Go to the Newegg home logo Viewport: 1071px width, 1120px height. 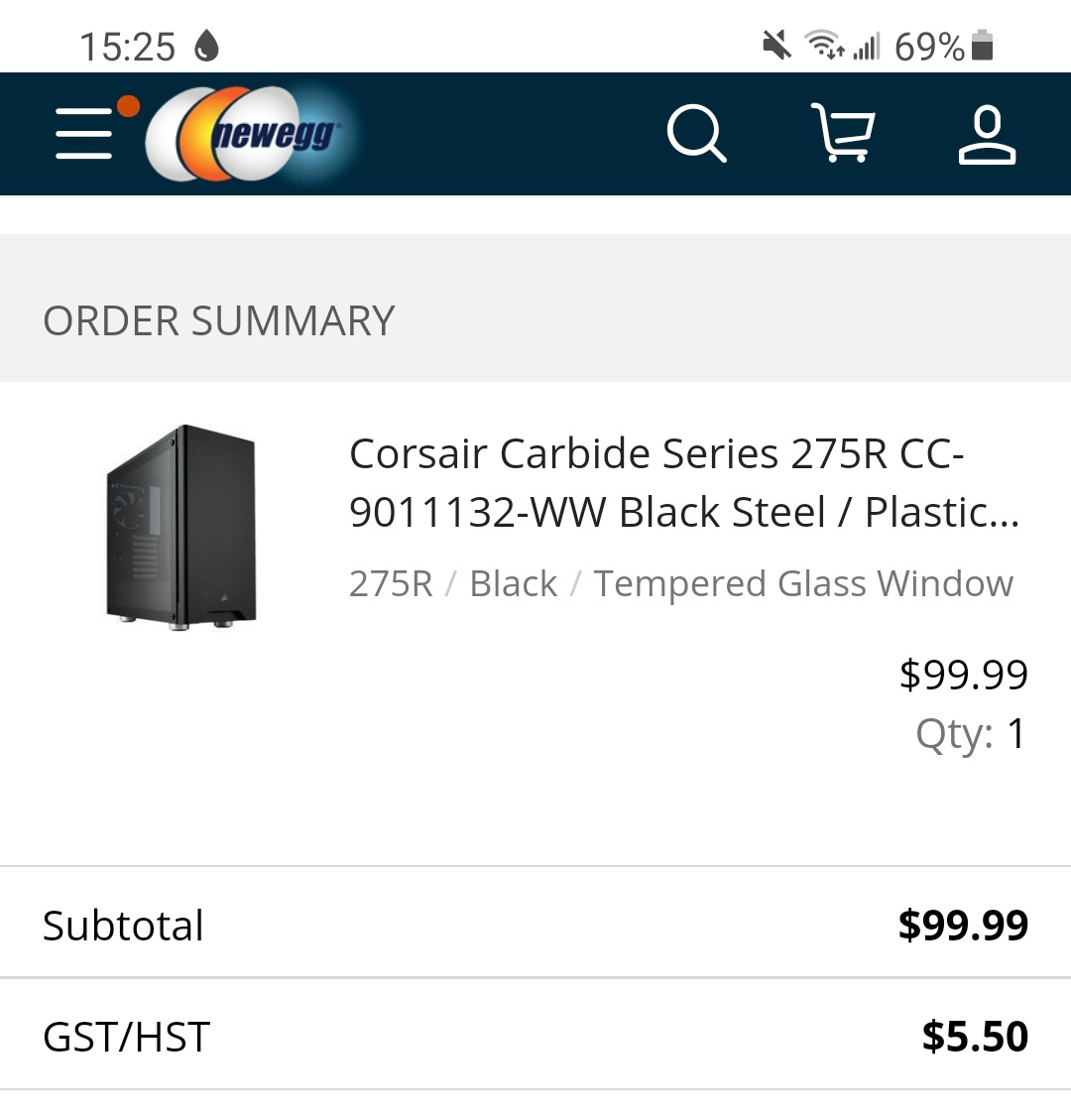click(x=253, y=134)
